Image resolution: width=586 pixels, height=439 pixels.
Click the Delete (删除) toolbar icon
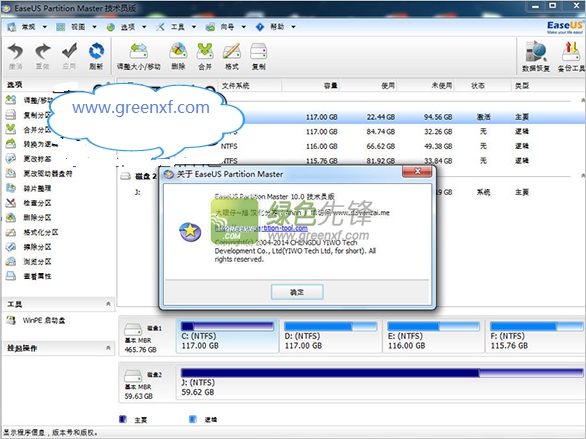178,51
